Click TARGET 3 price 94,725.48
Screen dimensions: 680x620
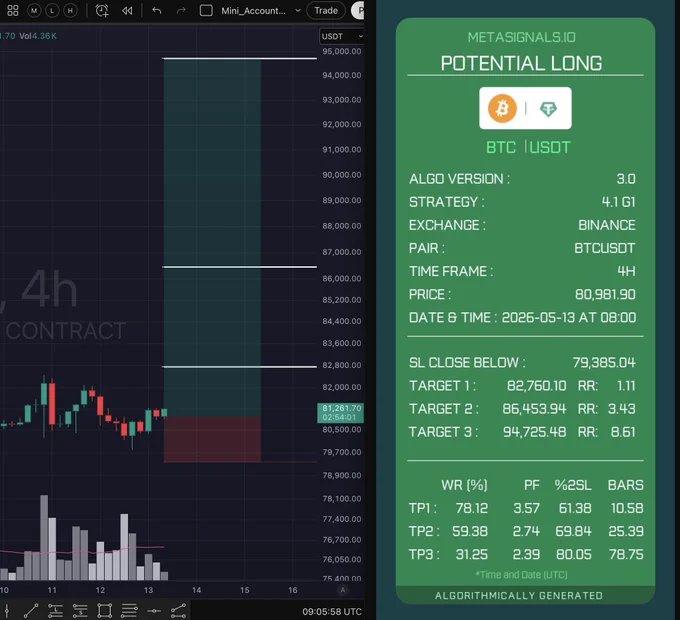pyautogui.click(x=534, y=432)
